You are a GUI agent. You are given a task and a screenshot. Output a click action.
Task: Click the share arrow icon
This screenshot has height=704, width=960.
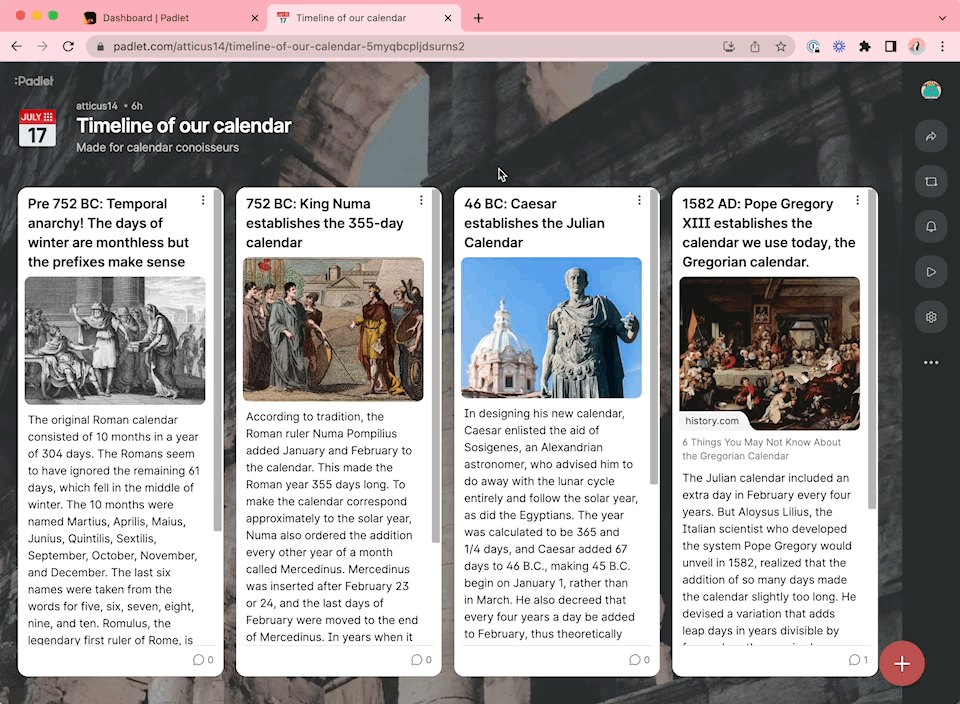(x=931, y=136)
